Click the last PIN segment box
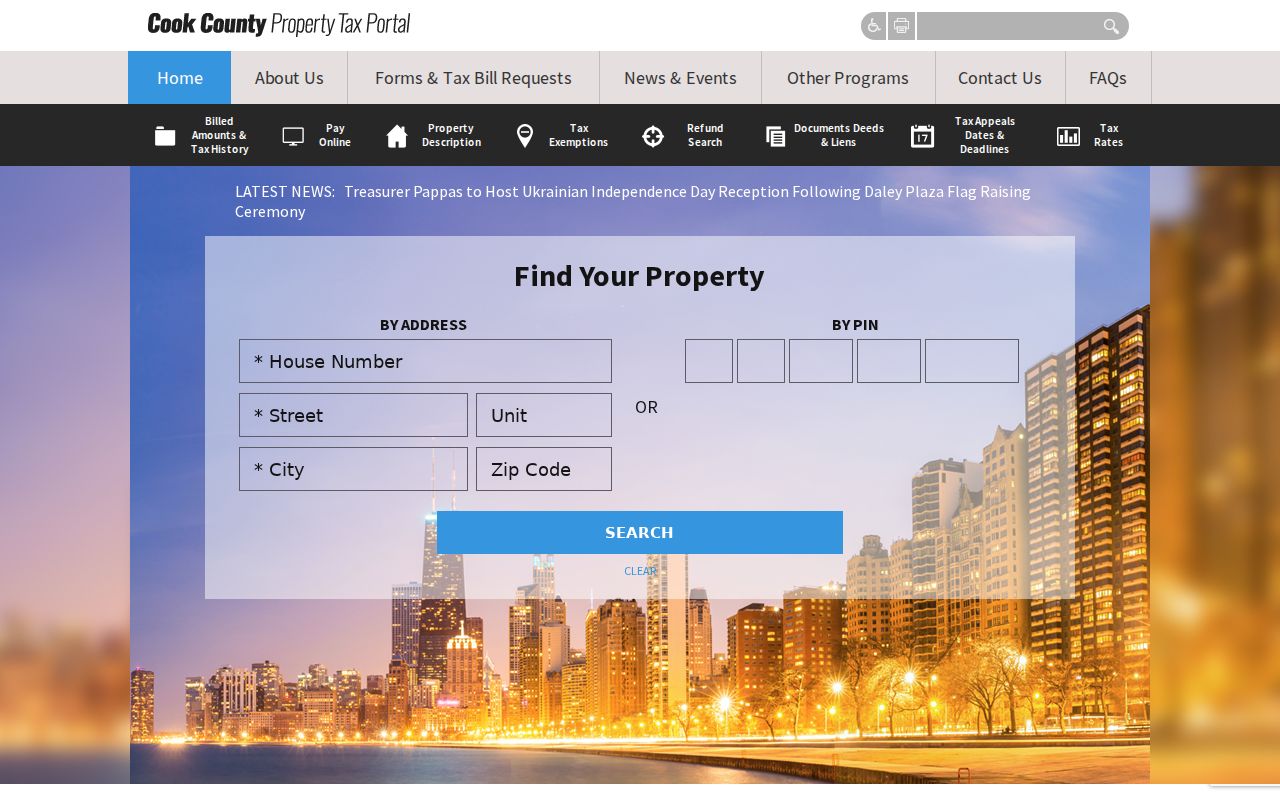 pyautogui.click(x=972, y=361)
